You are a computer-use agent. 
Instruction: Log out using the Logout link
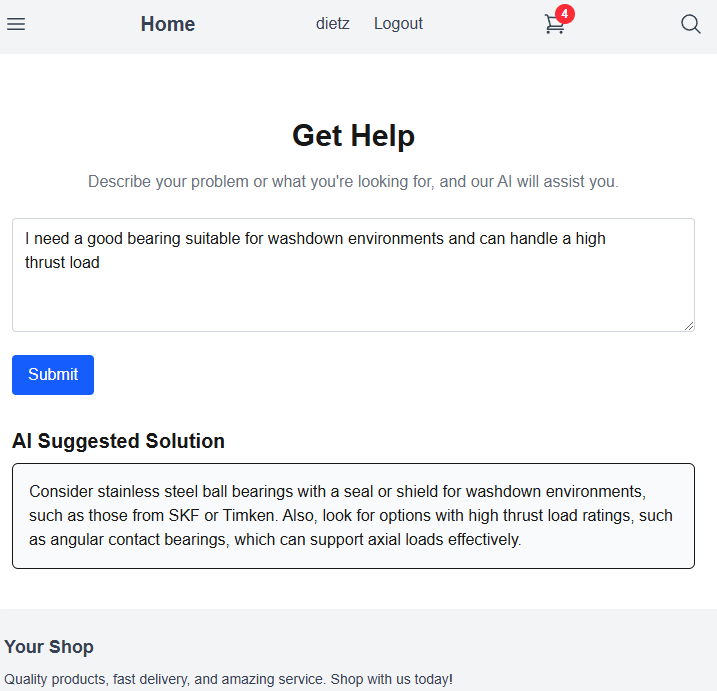tap(398, 23)
